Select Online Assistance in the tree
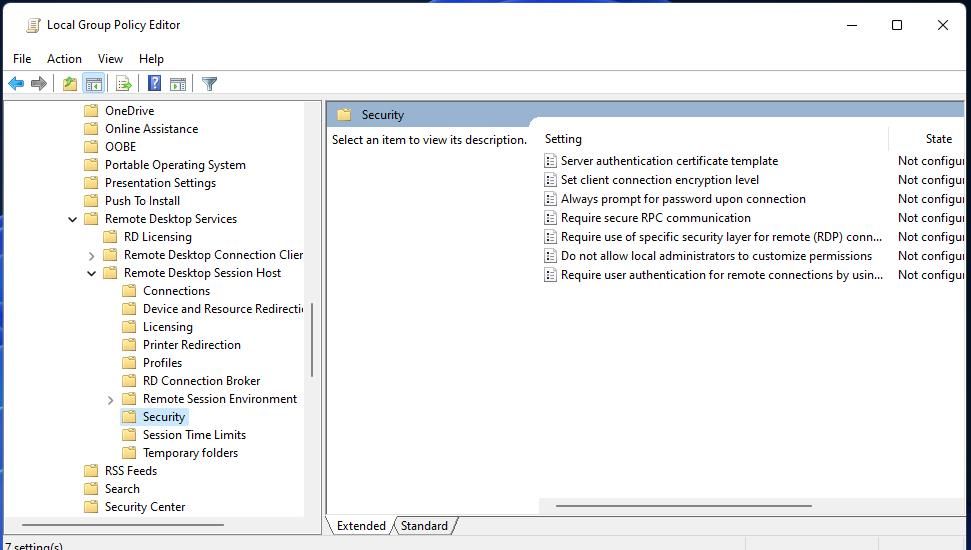The image size is (971, 550). click(152, 129)
